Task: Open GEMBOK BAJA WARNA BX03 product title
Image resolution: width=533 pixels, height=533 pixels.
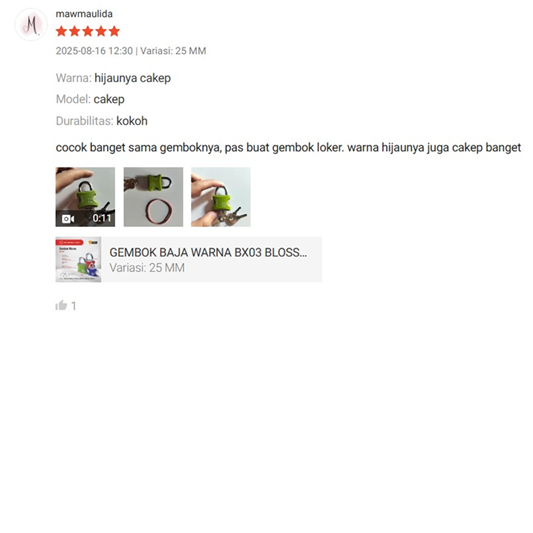Action: tap(208, 253)
